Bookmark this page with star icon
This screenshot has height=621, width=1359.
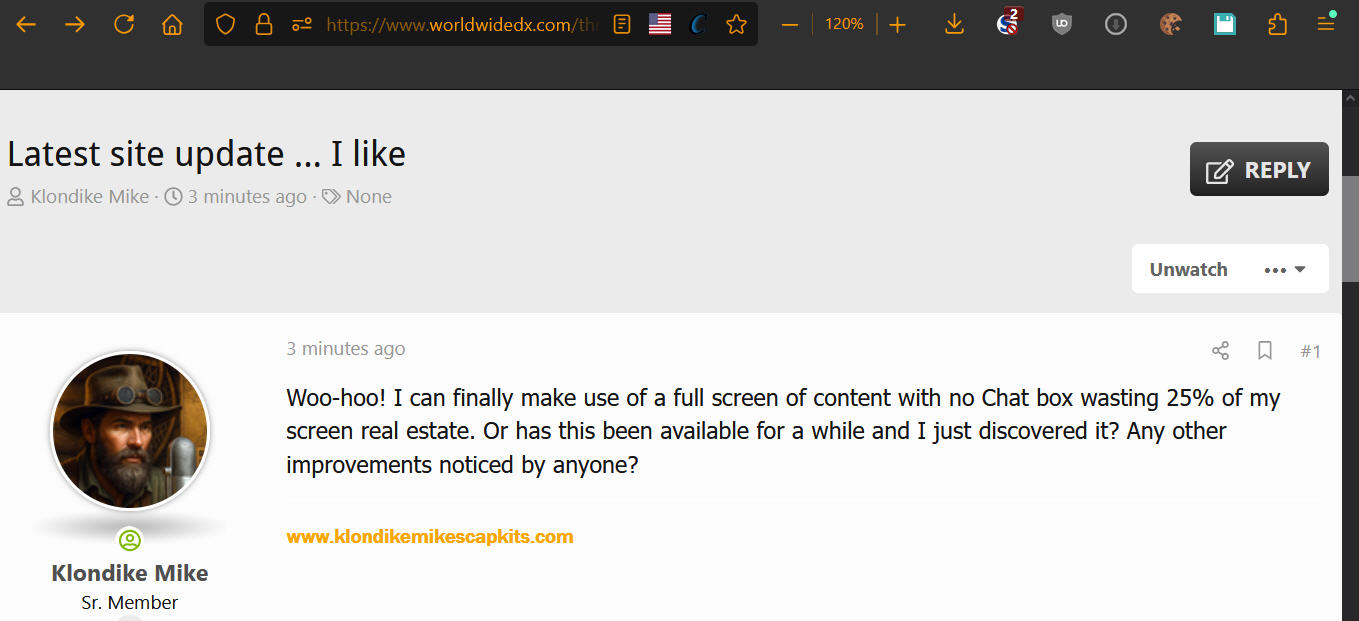click(x=737, y=24)
